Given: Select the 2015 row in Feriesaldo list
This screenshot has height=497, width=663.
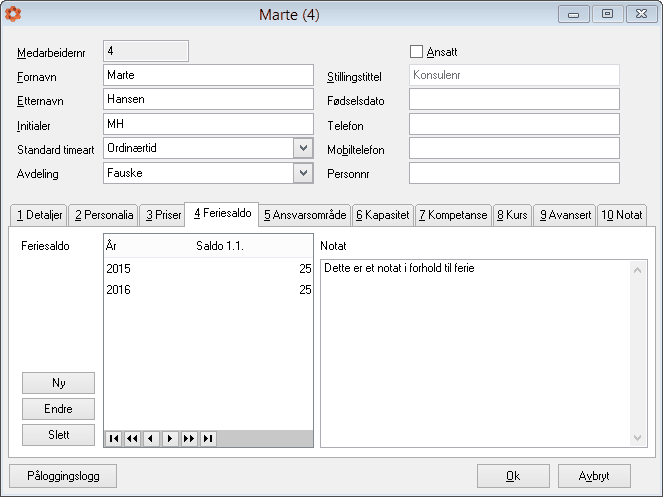Looking at the screenshot, I should [208, 269].
